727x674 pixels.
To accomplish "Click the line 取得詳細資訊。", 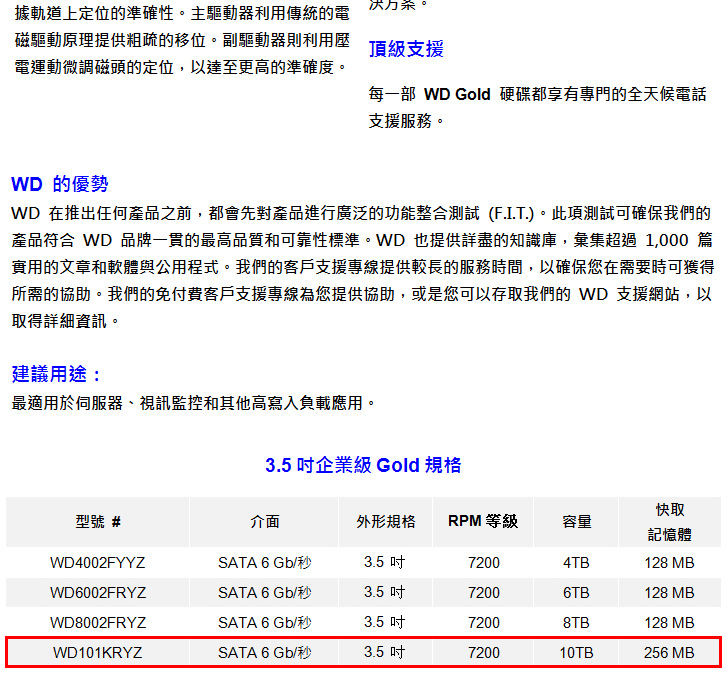I will point(65,321).
